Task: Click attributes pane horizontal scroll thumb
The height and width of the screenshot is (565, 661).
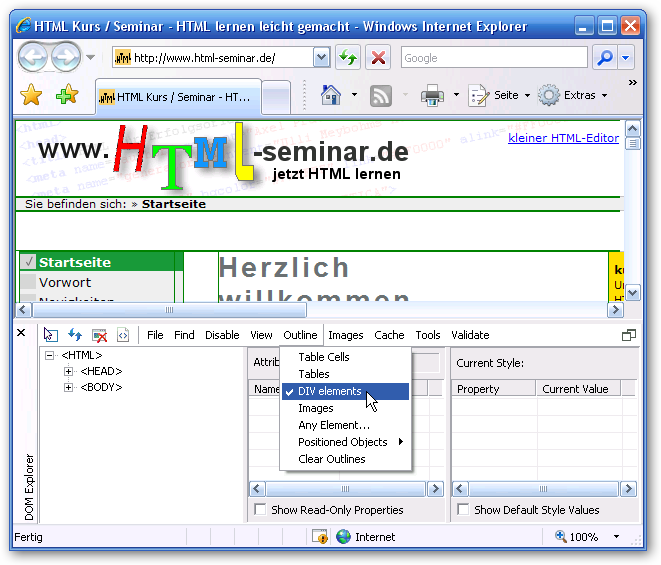Action: 346,489
